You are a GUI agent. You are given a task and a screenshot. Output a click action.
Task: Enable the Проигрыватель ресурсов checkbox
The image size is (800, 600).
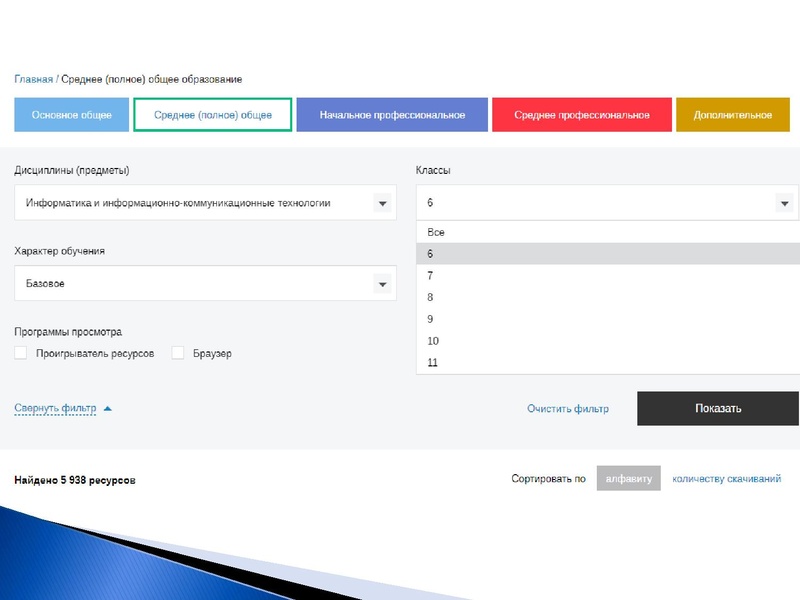click(21, 353)
